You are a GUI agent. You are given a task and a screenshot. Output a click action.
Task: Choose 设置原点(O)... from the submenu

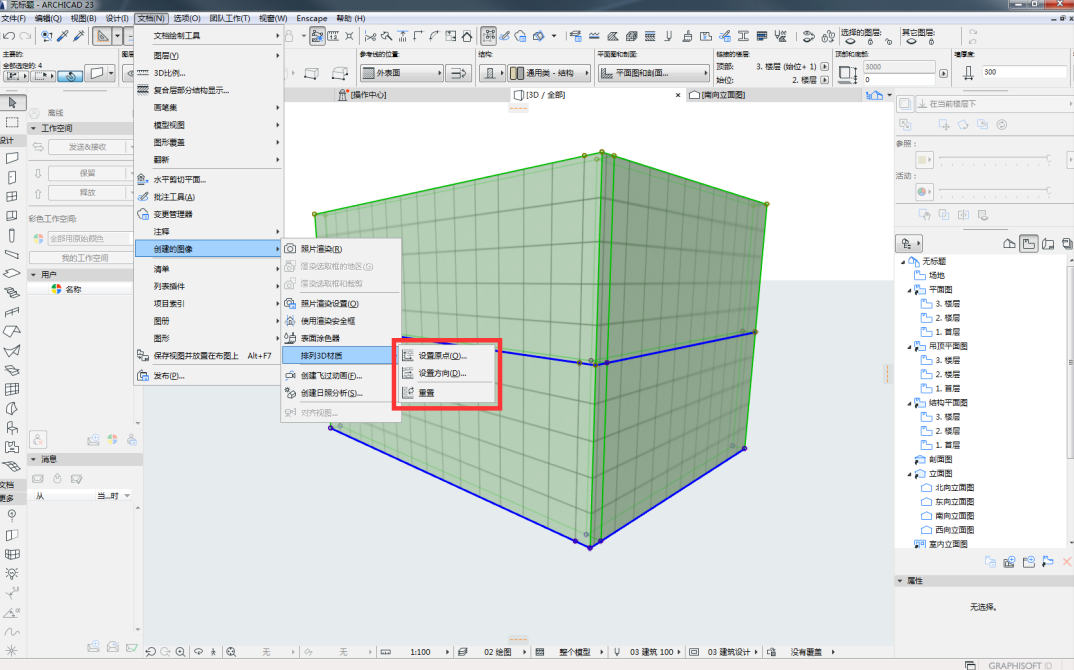[447, 356]
